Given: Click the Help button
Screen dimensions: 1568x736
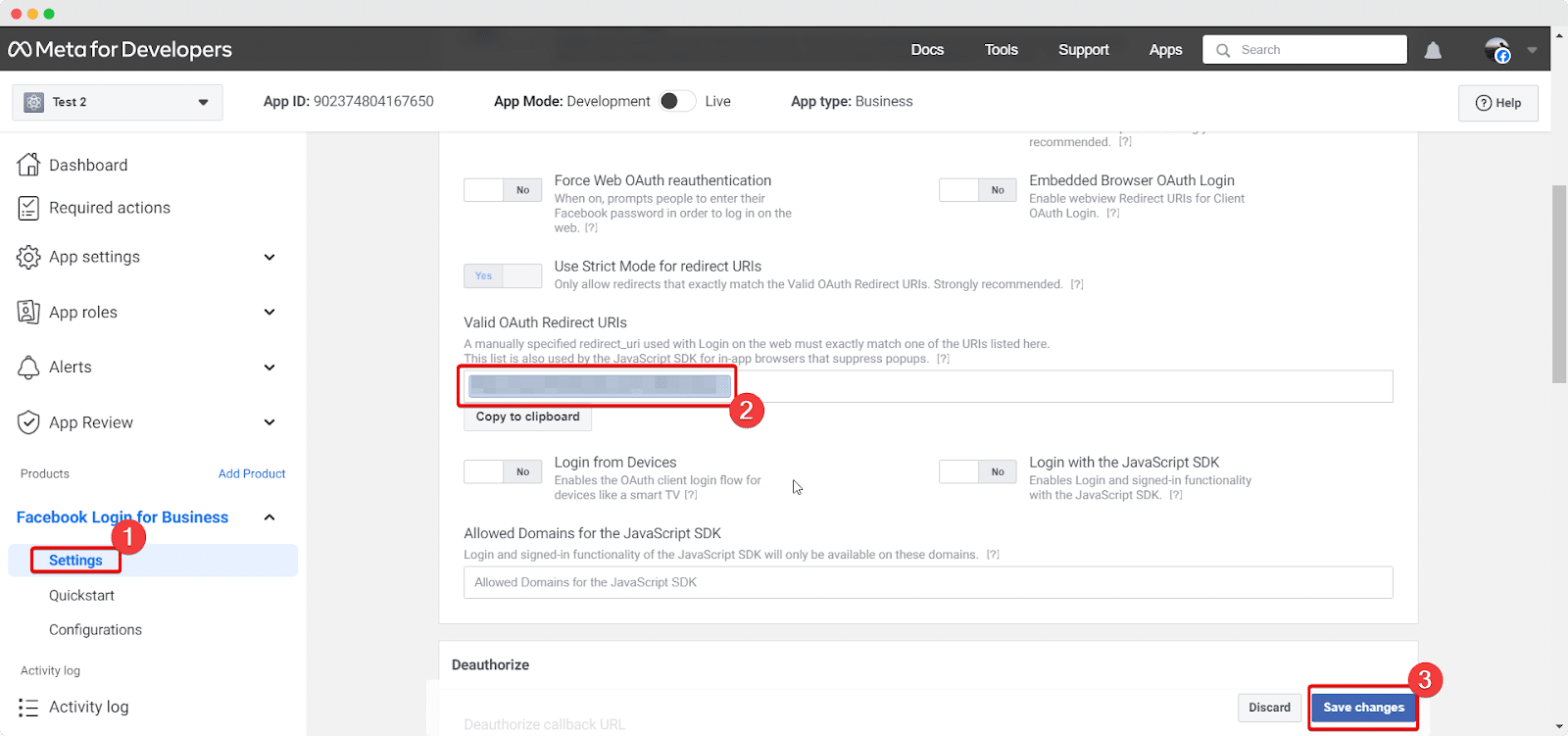Looking at the screenshot, I should pyautogui.click(x=1498, y=103).
